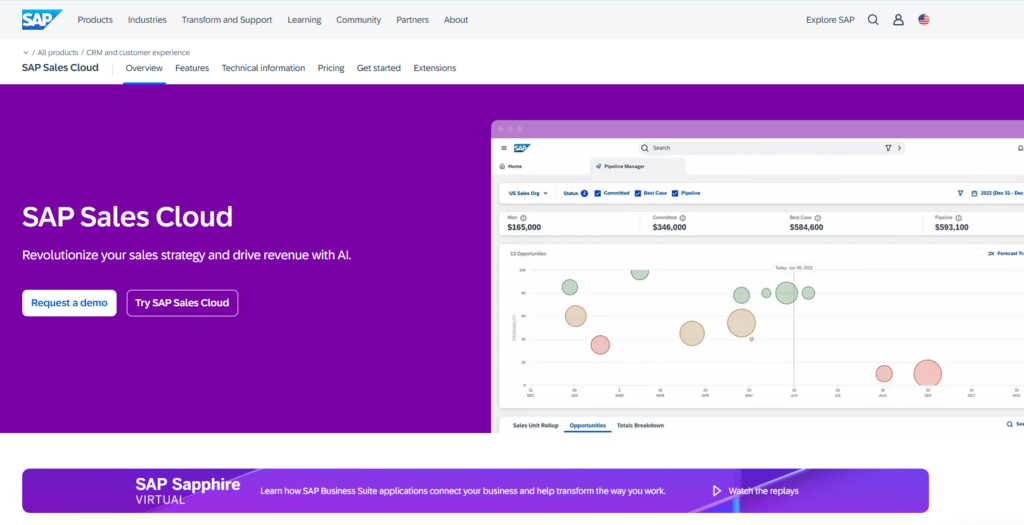
Task: Click the Pipeline Manager tab icon
Action: click(599, 167)
